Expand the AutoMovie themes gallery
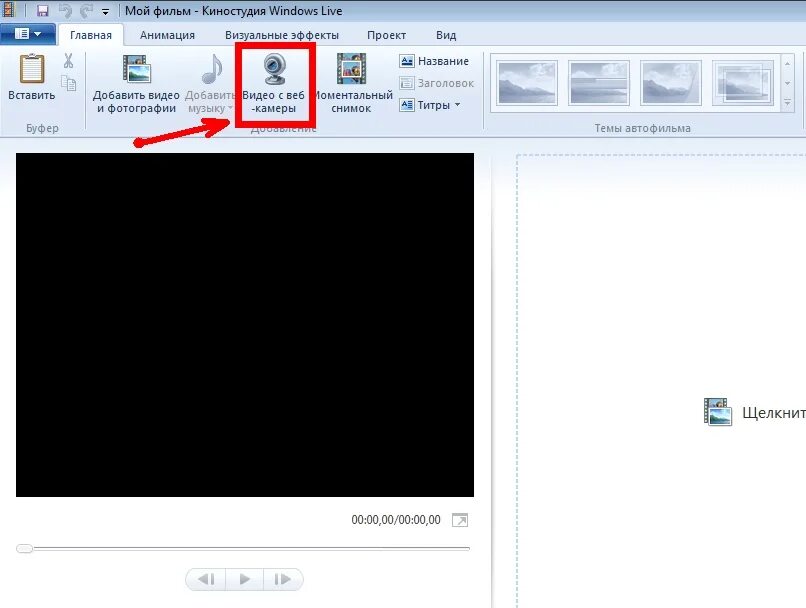Viewport: 806px width, 608px height. 787,104
